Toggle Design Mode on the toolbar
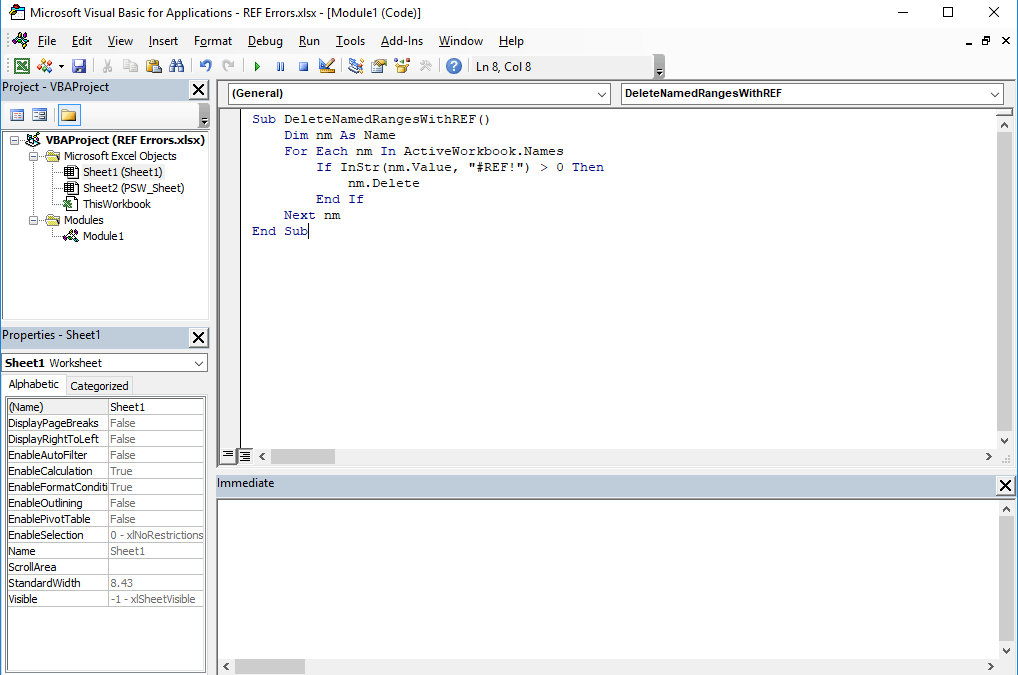1018x675 pixels. coord(326,66)
